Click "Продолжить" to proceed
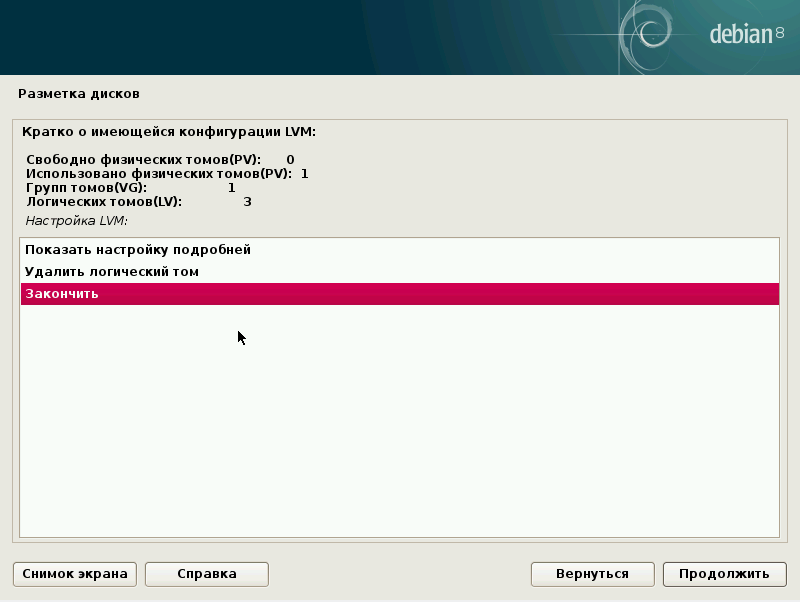Screen dimensions: 800x602 click(724, 574)
